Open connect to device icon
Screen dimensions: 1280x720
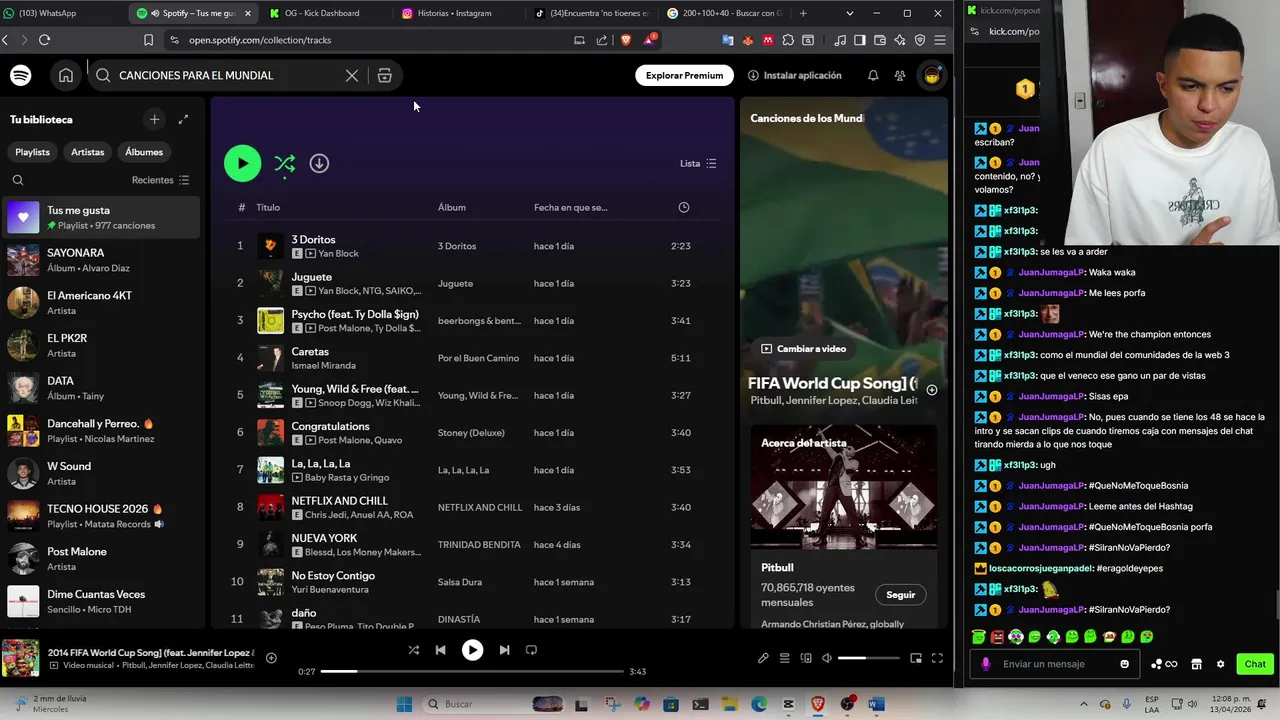805,658
